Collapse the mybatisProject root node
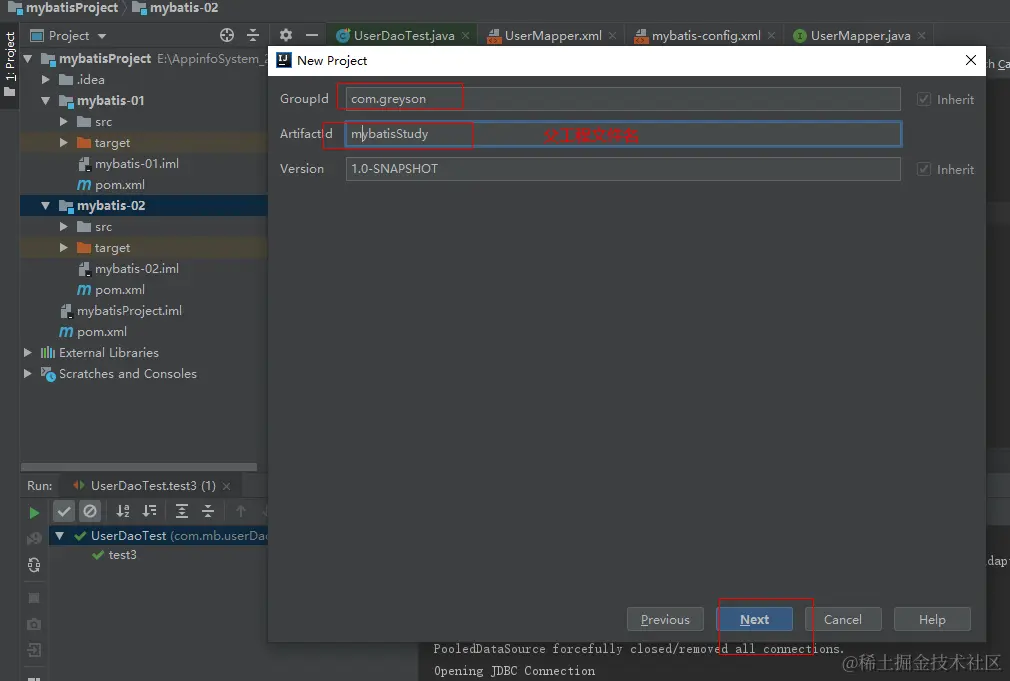 (28, 59)
